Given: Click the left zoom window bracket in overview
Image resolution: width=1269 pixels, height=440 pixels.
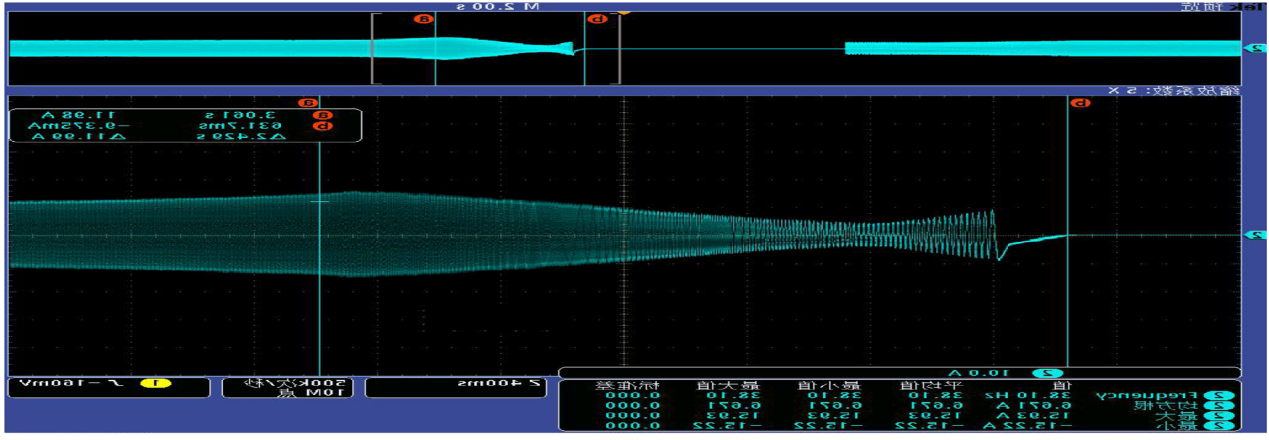Looking at the screenshot, I should click(x=373, y=48).
